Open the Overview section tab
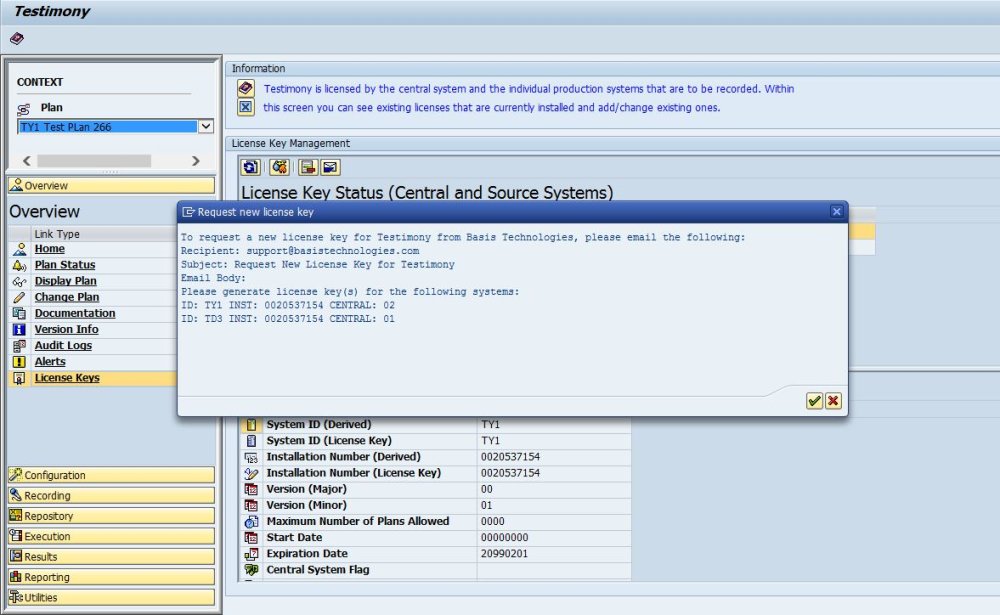 (112, 186)
